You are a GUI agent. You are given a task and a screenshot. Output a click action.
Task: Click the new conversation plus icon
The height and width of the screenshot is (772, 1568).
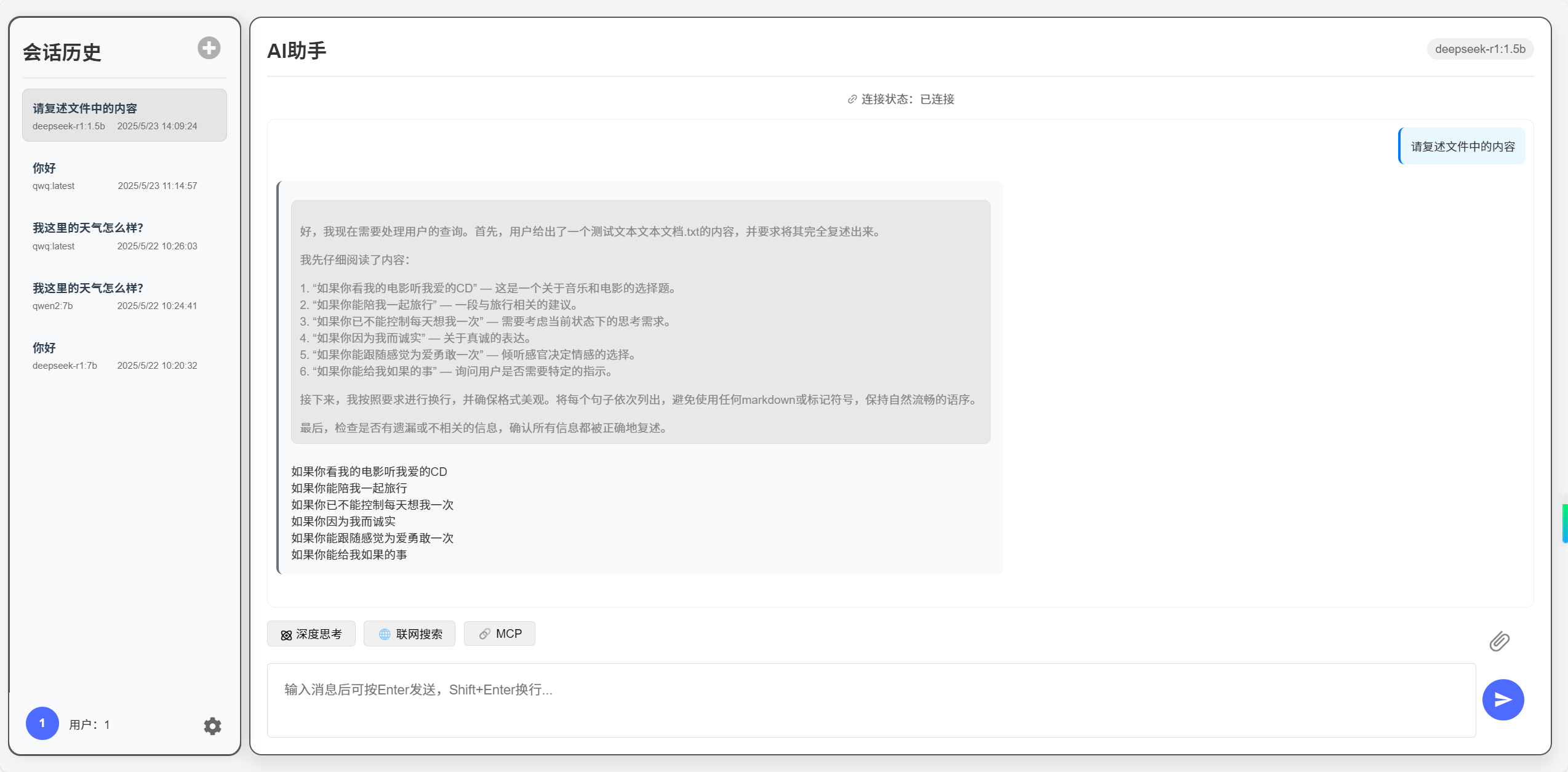(209, 48)
